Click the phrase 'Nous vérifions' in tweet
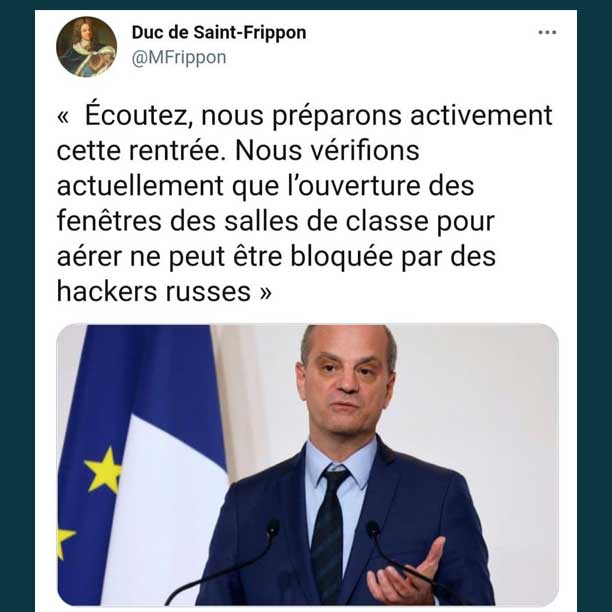This screenshot has width=612, height=612. pyautogui.click(x=327, y=151)
